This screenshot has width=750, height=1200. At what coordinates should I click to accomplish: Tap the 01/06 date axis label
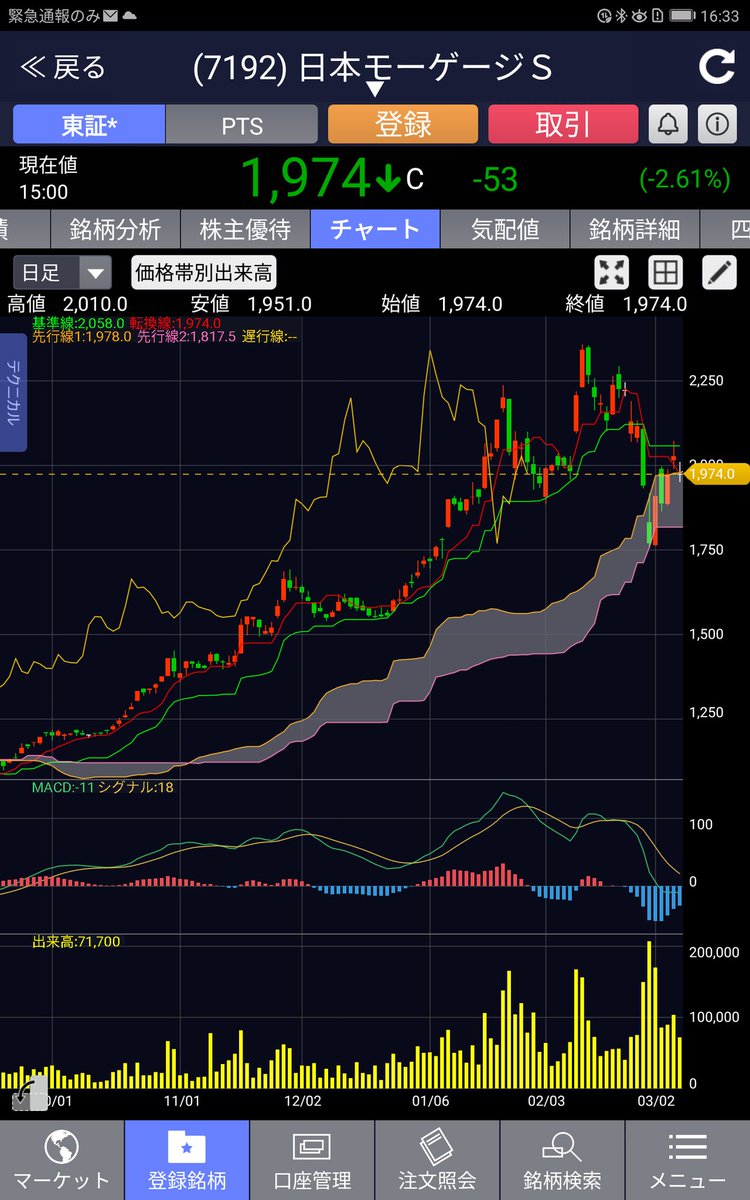[430, 1100]
